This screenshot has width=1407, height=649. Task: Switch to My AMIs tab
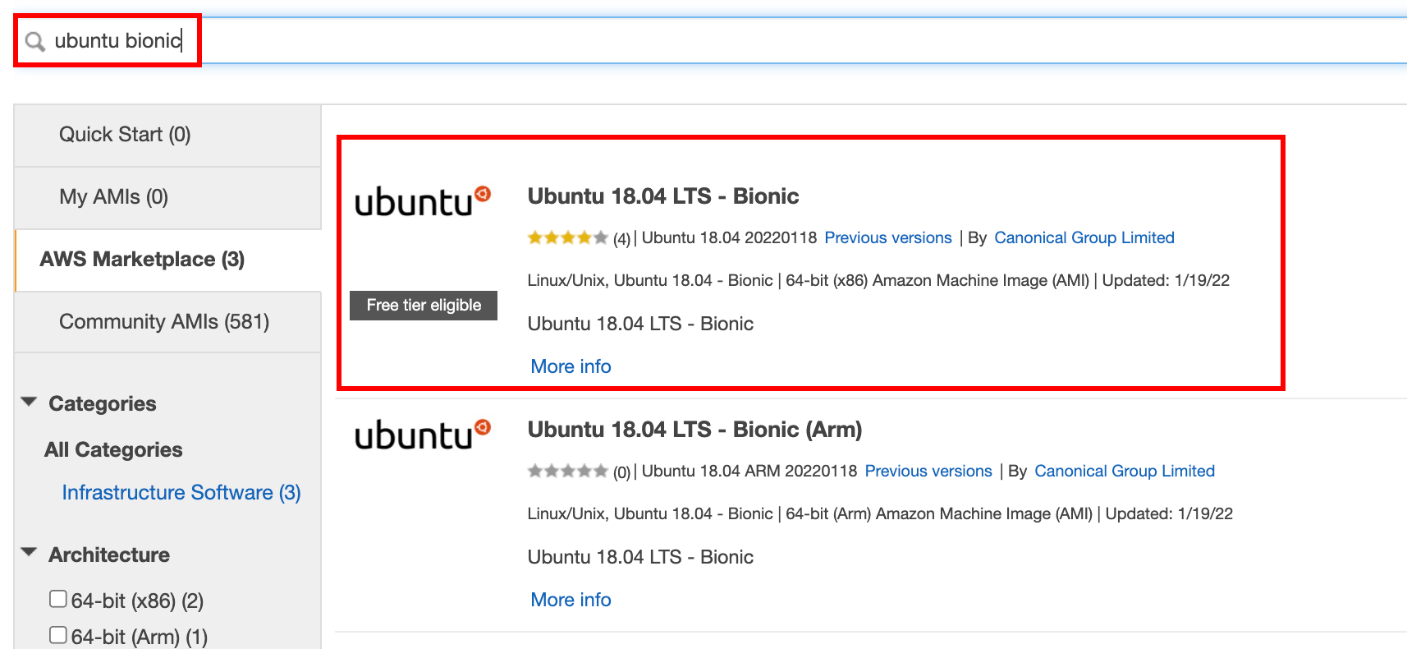114,197
